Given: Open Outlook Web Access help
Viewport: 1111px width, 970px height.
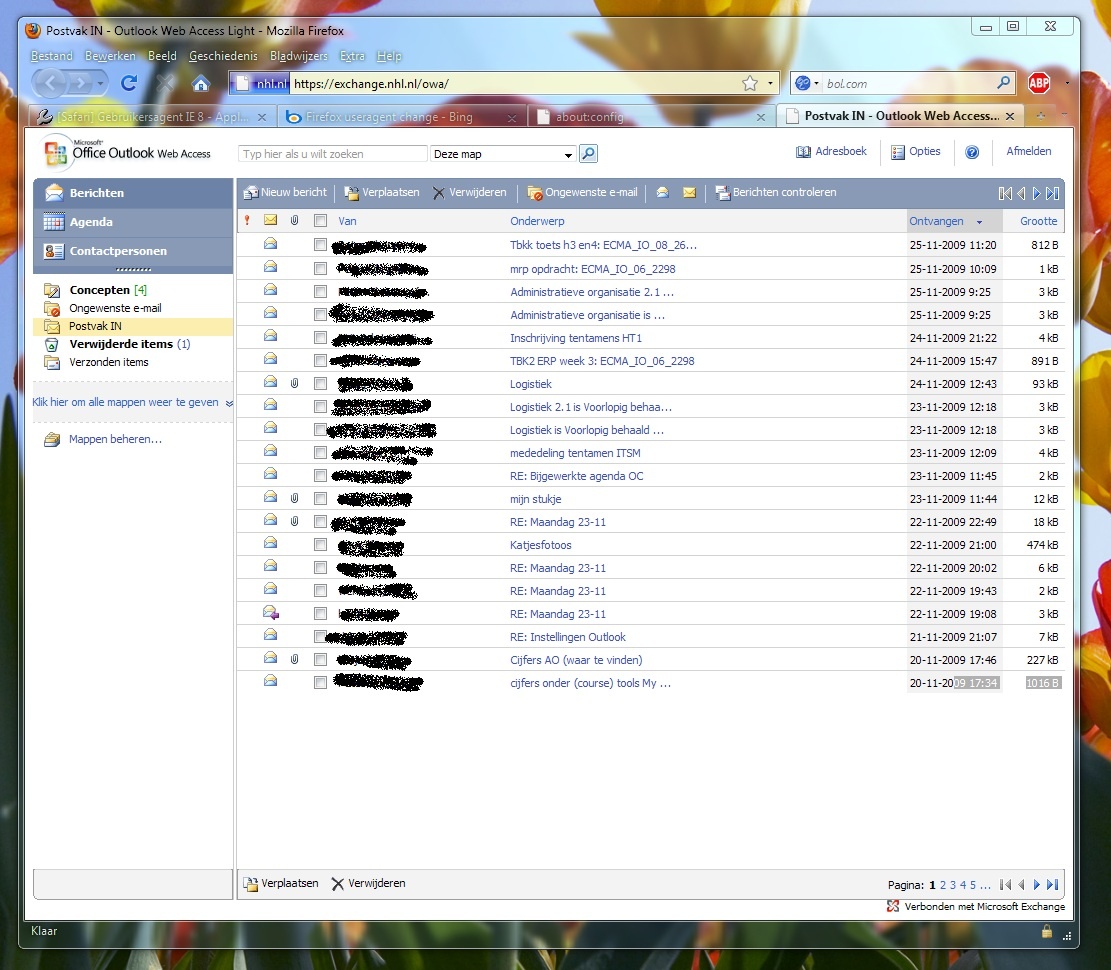Looking at the screenshot, I should [972, 152].
